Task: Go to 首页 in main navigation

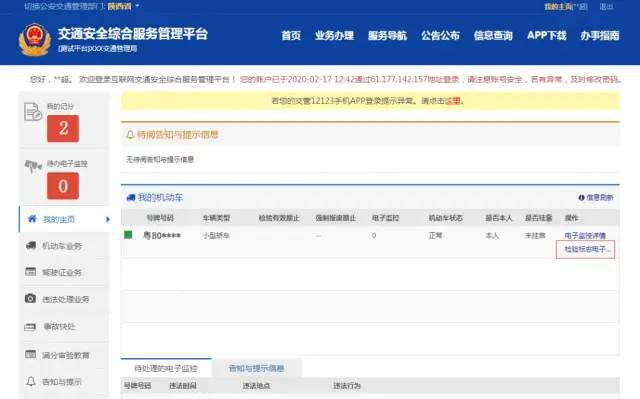Action: click(x=291, y=35)
